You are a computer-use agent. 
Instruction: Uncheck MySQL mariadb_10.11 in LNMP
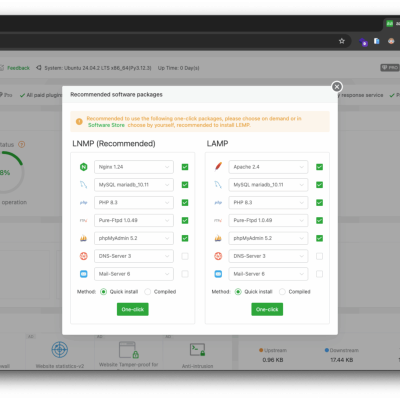coord(185,185)
